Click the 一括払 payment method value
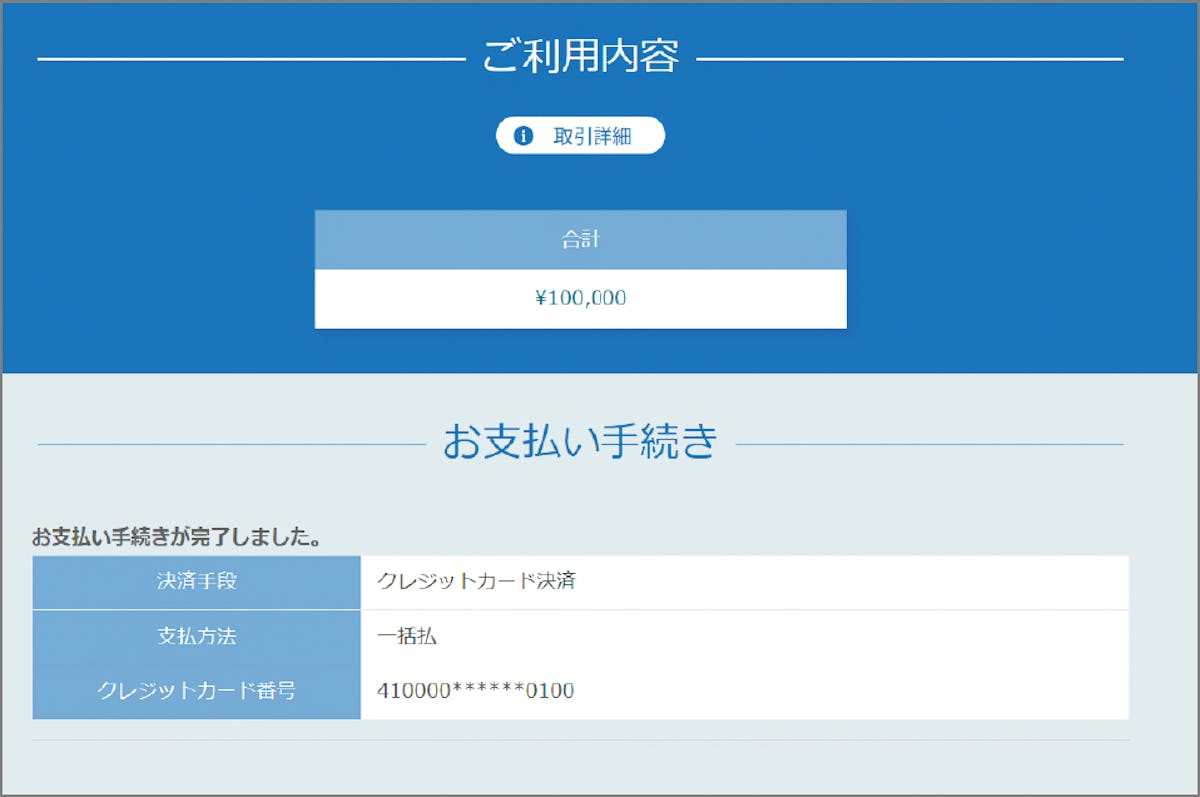The image size is (1200, 797). 407,636
